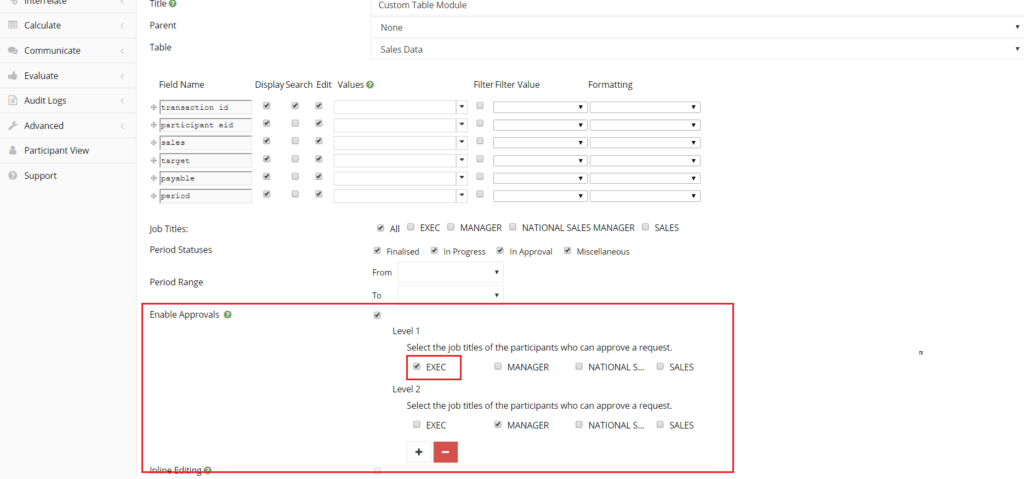This screenshot has height=479, width=1024.
Task: Click the Title input field
Action: [696, 6]
